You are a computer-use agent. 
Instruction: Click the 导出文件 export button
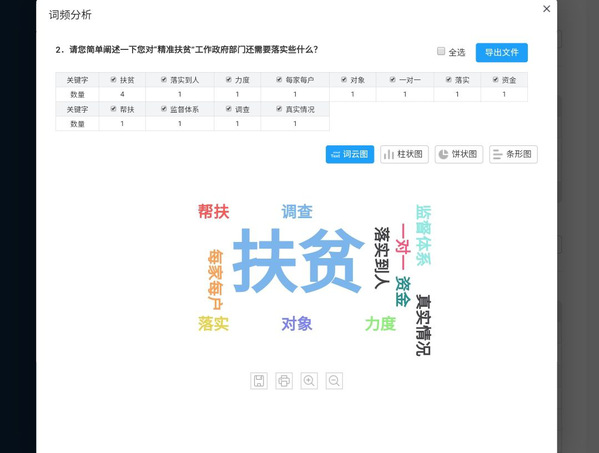[x=502, y=53]
